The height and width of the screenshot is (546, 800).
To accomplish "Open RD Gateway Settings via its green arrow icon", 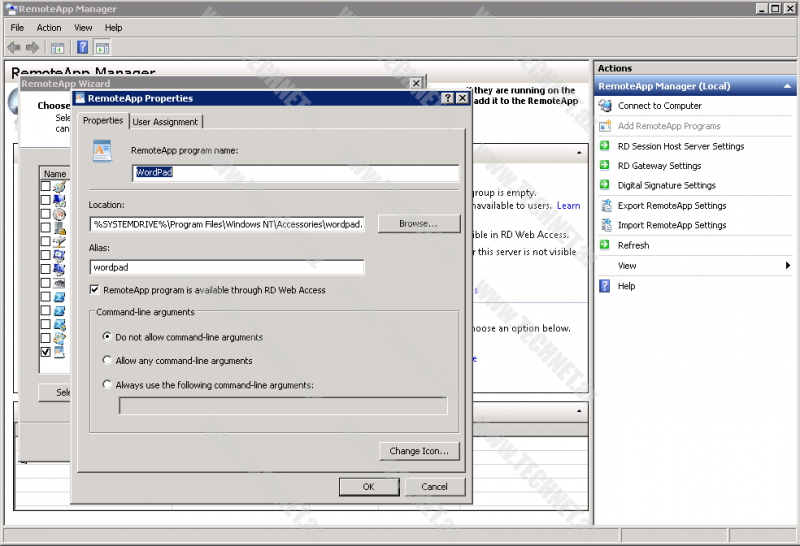I will [604, 166].
